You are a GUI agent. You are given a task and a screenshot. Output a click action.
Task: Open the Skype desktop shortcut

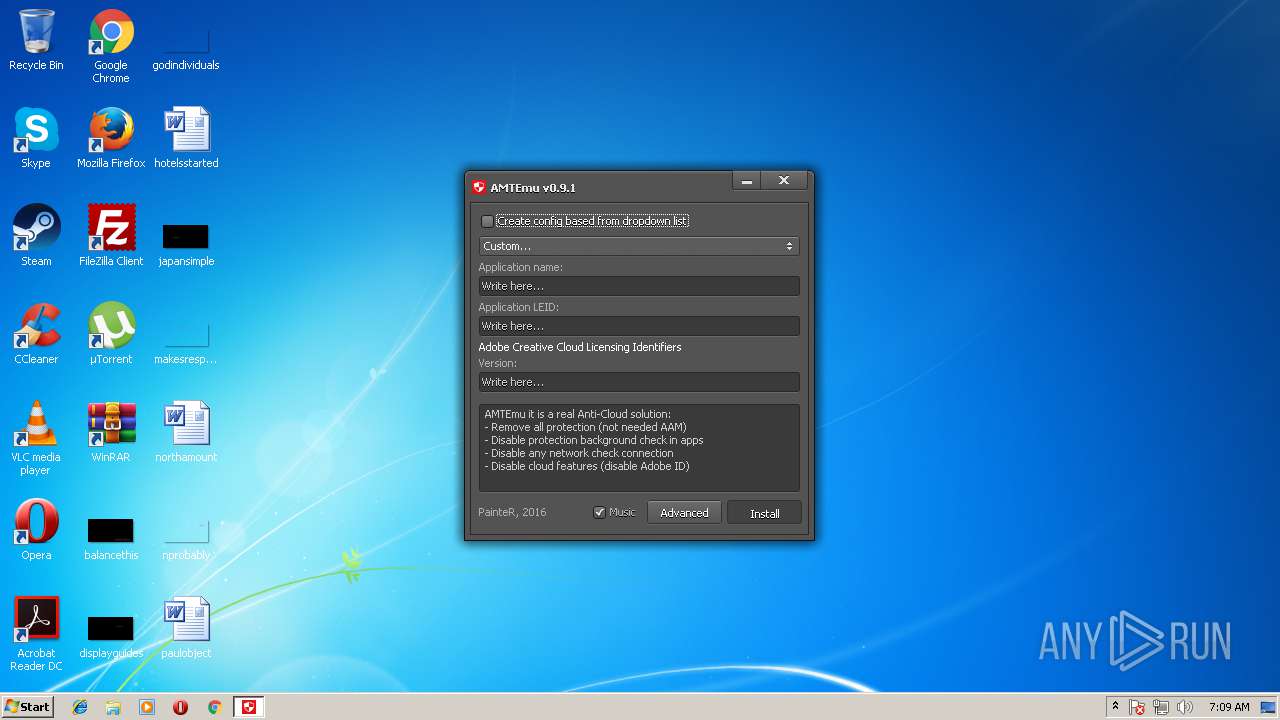click(36, 139)
